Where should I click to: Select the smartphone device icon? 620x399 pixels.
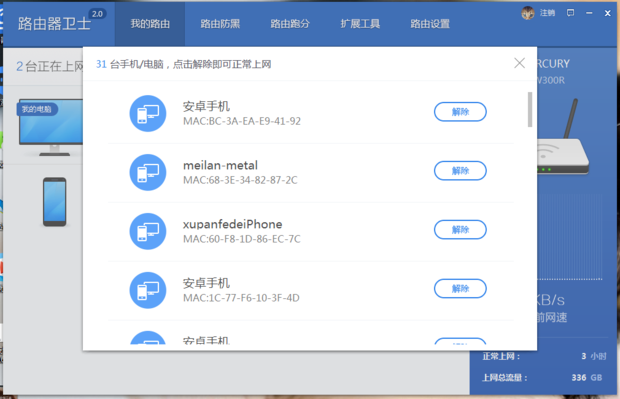pyautogui.click(x=55, y=202)
